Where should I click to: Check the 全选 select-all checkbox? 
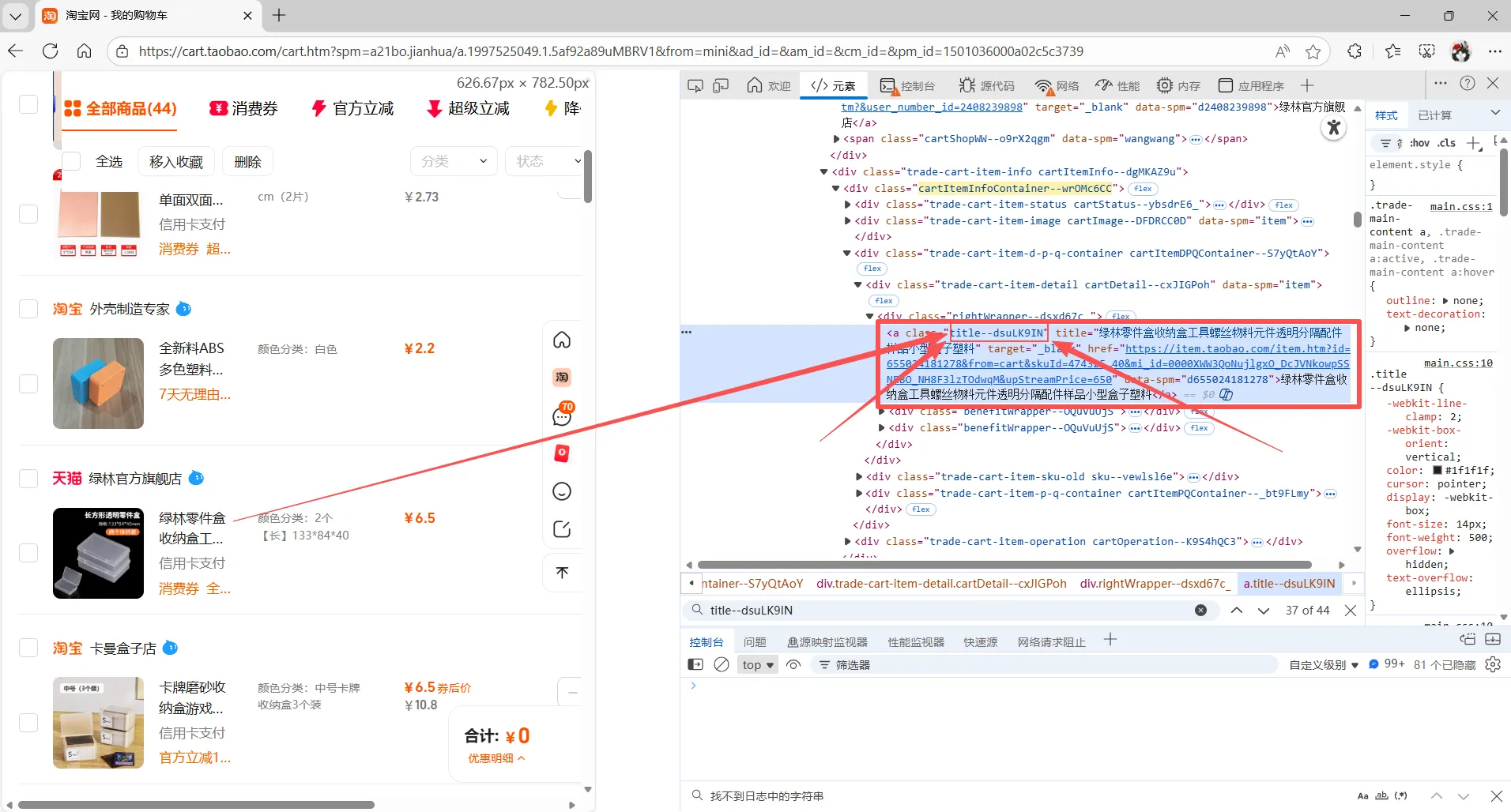72,161
